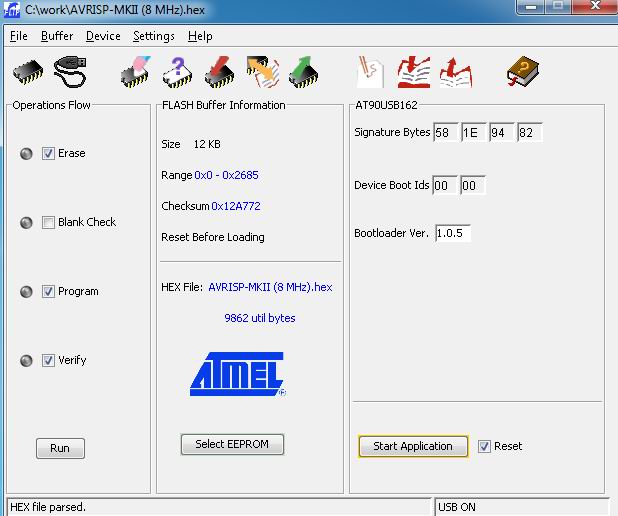Click the USB ON status indicator
Viewport: 618px width, 516px height.
click(x=457, y=507)
